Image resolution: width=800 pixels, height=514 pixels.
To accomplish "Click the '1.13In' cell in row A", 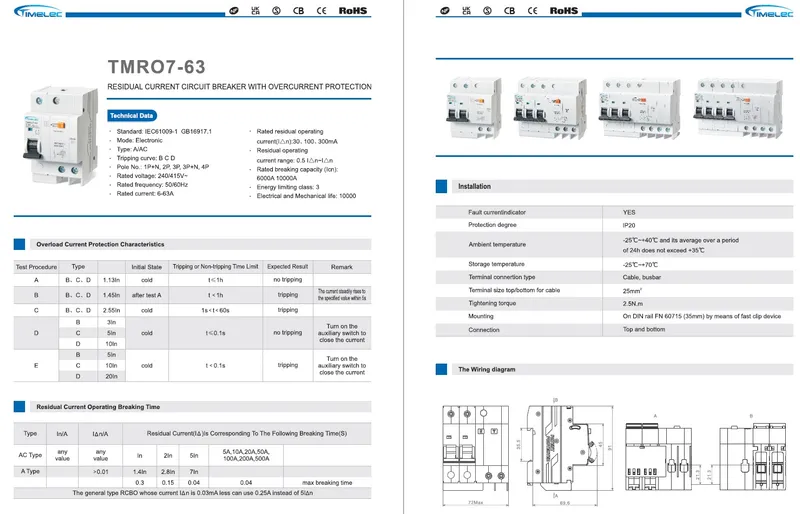I will click(111, 280).
